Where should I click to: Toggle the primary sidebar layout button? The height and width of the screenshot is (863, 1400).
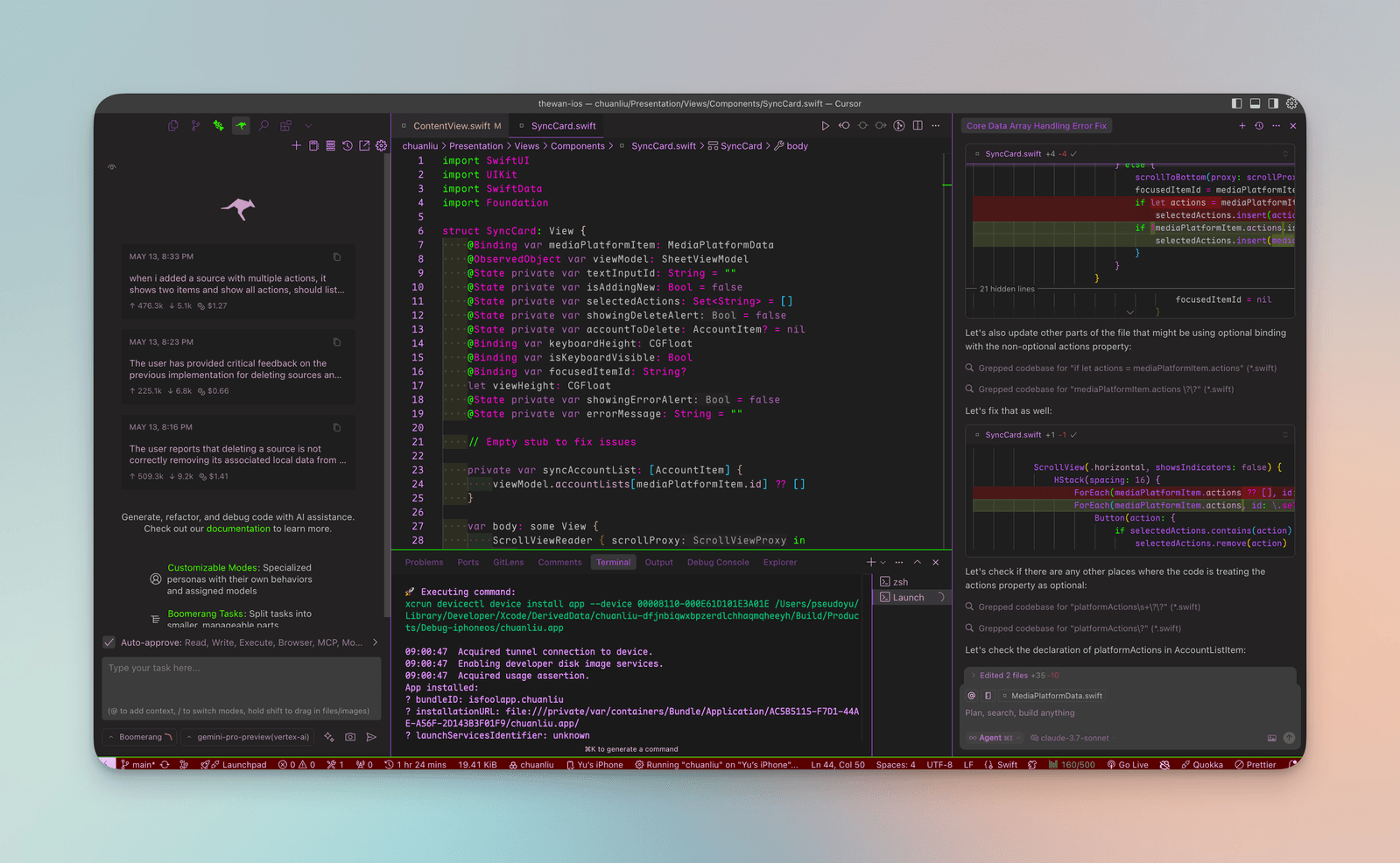(x=1236, y=103)
